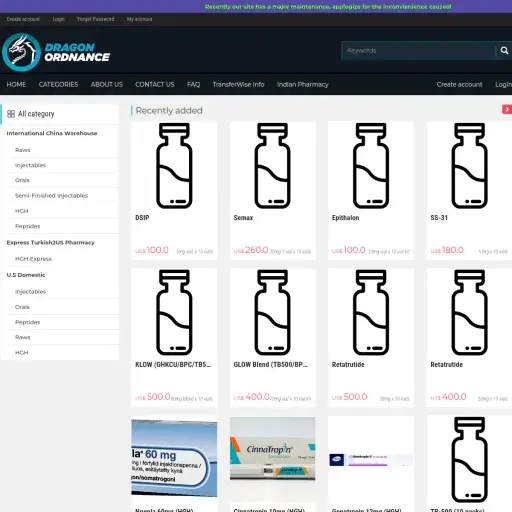Click the Dragon Ordnance logo
This screenshot has height=512, width=512.
coord(56,52)
